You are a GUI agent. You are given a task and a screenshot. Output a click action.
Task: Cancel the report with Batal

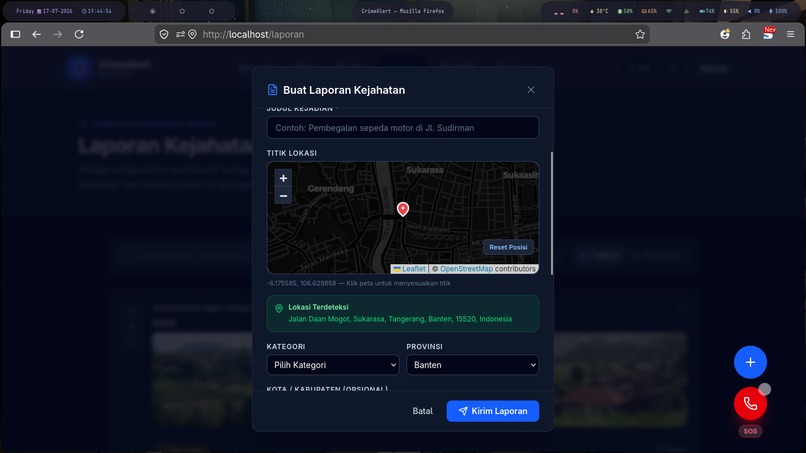[x=423, y=411]
